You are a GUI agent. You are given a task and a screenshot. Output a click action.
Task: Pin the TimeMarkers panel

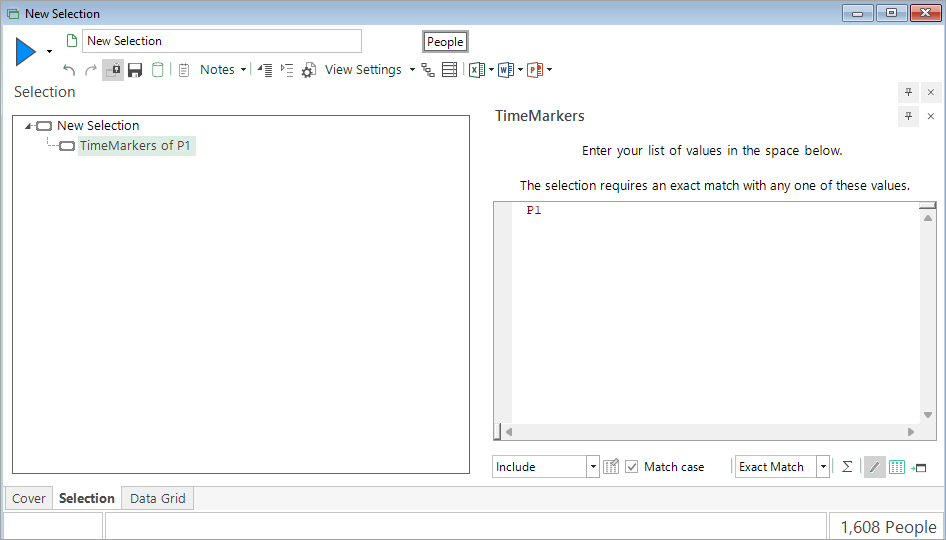click(x=909, y=116)
